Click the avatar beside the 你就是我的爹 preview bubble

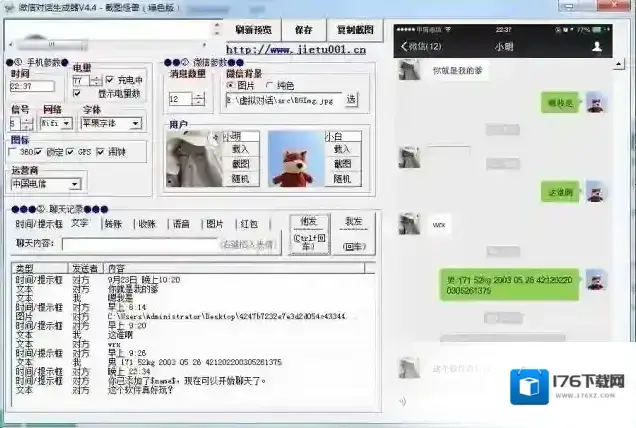point(409,70)
